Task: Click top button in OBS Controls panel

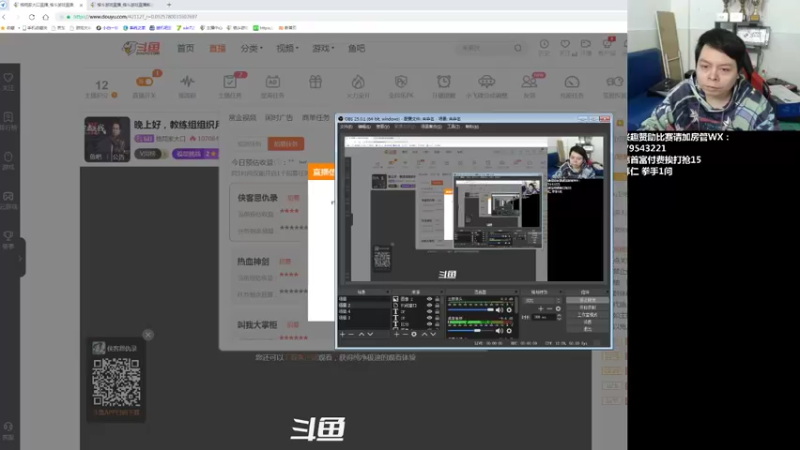Action: (x=587, y=301)
